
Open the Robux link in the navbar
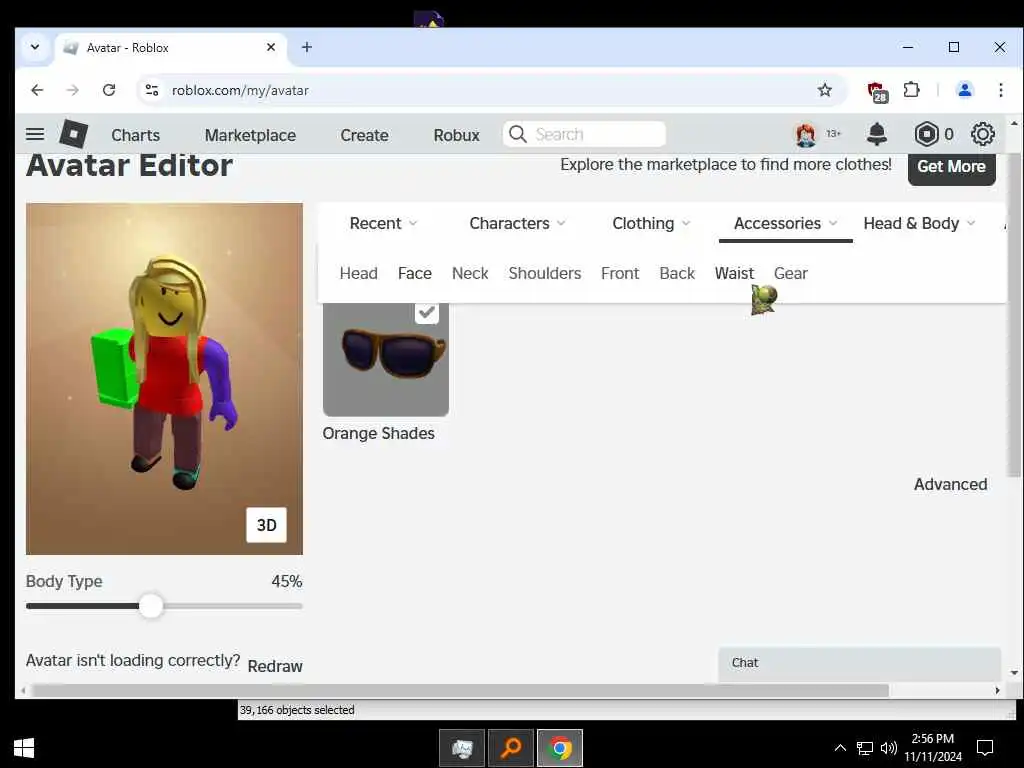(456, 135)
